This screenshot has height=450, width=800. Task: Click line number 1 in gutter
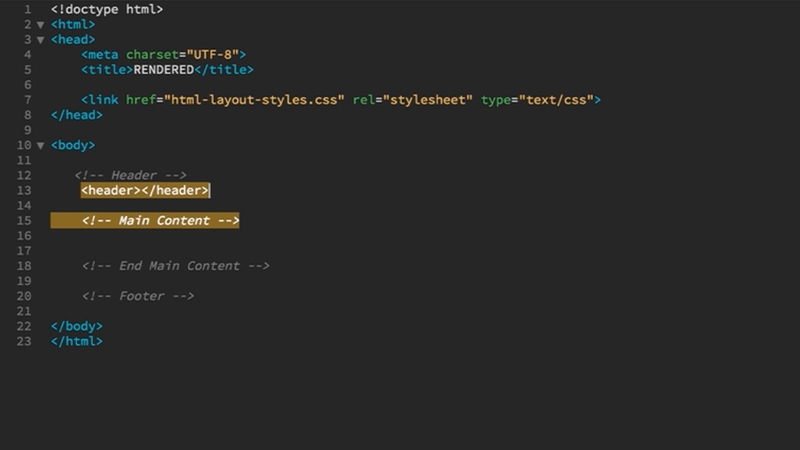[x=28, y=9]
